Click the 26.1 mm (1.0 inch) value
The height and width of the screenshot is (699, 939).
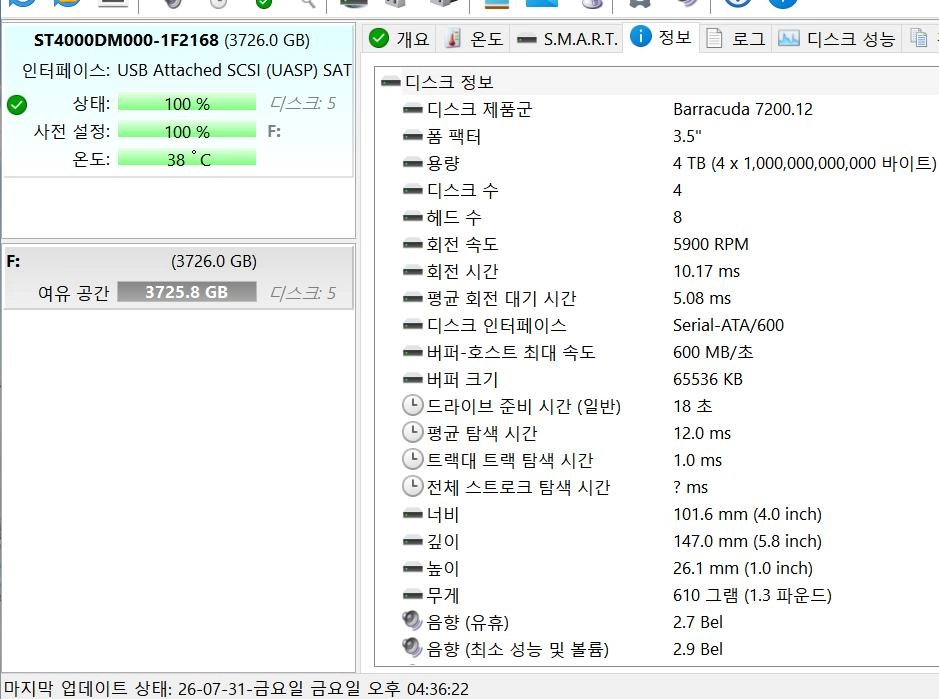point(743,568)
